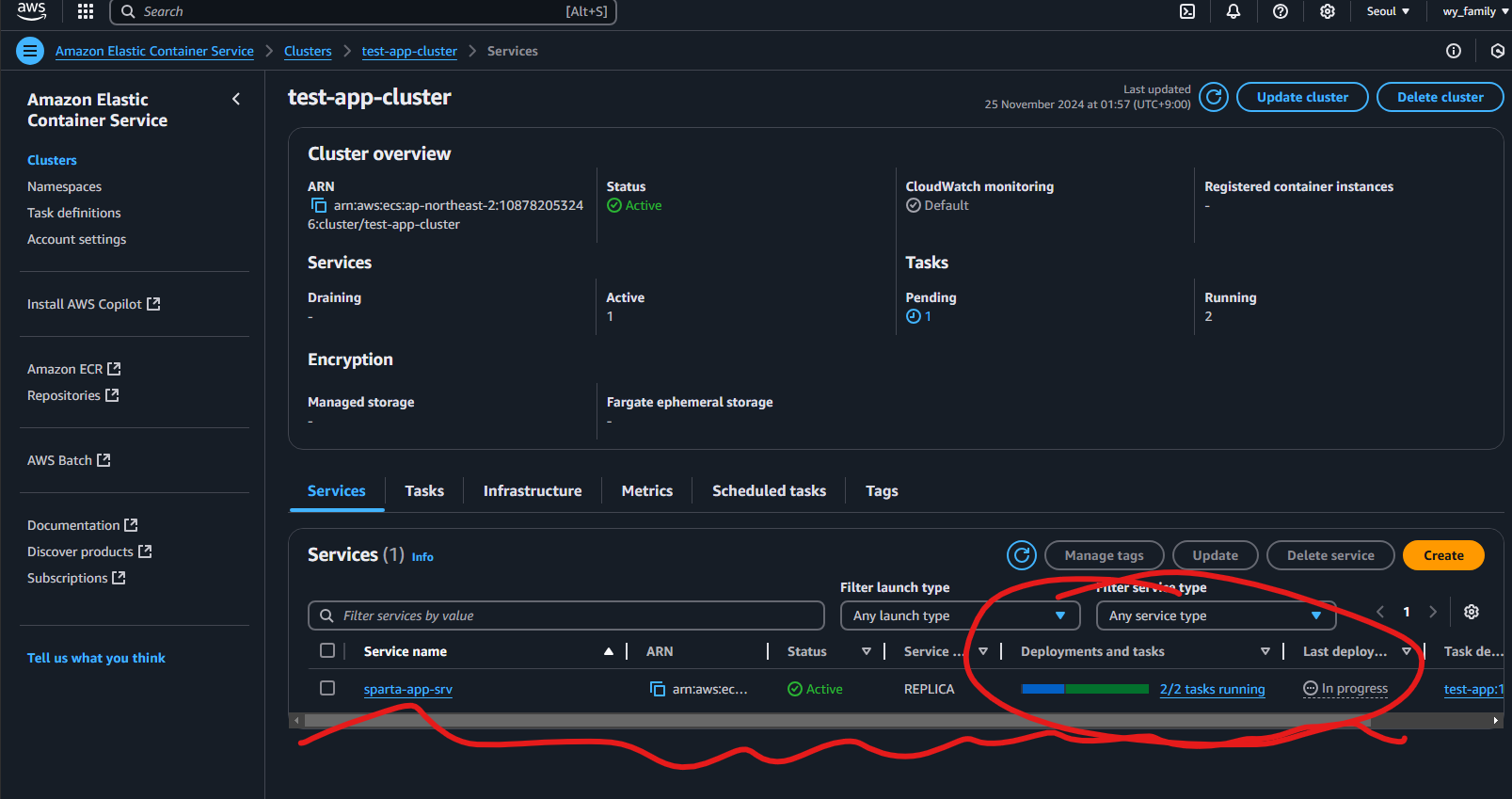Select all services with the header checkbox
Image resolution: width=1512 pixels, height=799 pixels.
(x=327, y=650)
